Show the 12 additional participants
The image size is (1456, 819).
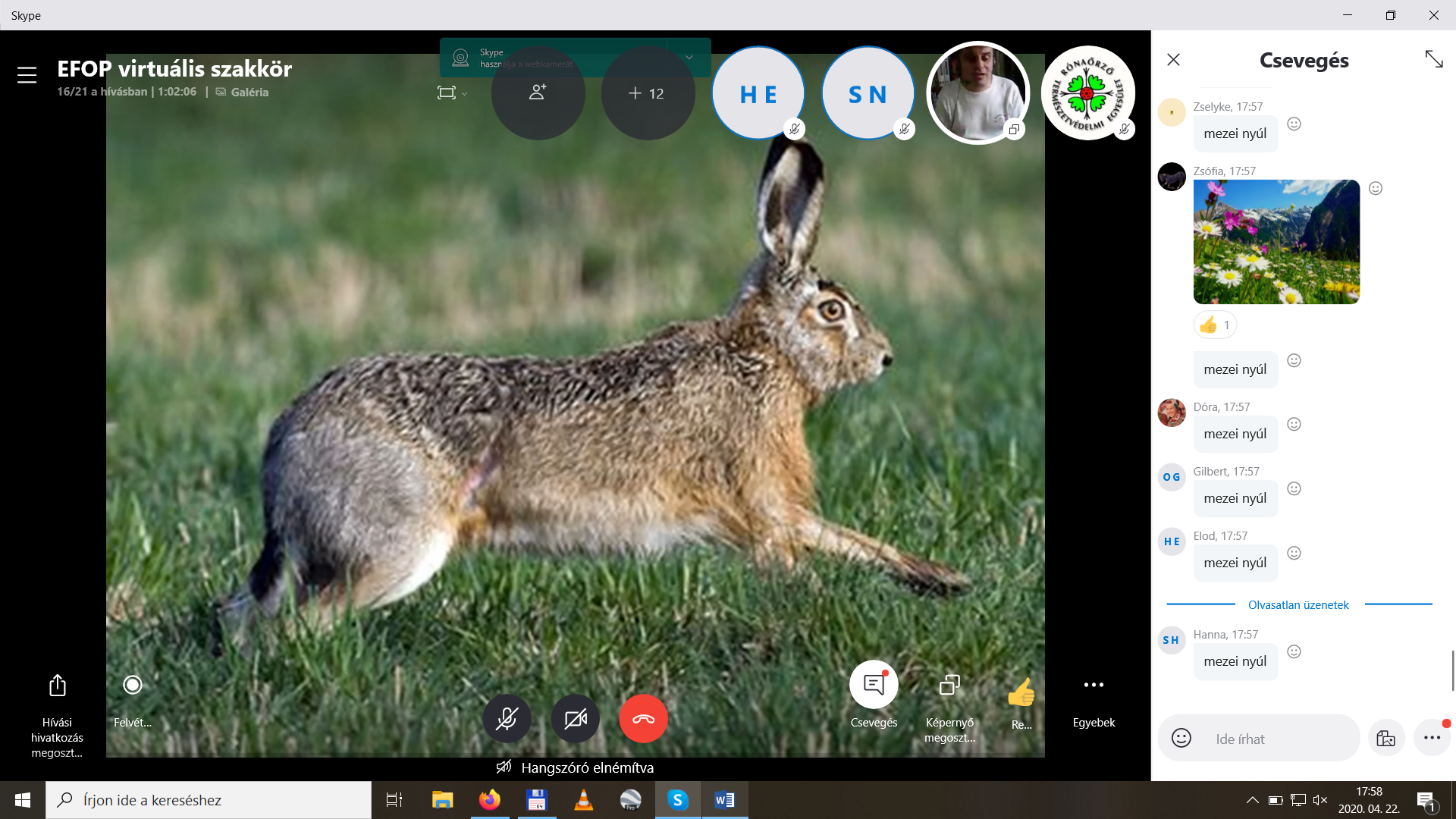click(648, 93)
